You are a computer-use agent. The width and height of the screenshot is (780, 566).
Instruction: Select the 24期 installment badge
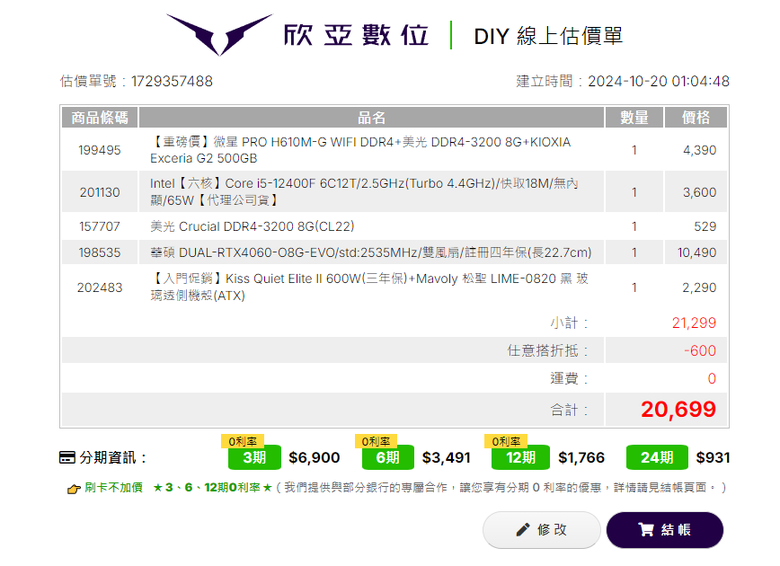tap(657, 458)
